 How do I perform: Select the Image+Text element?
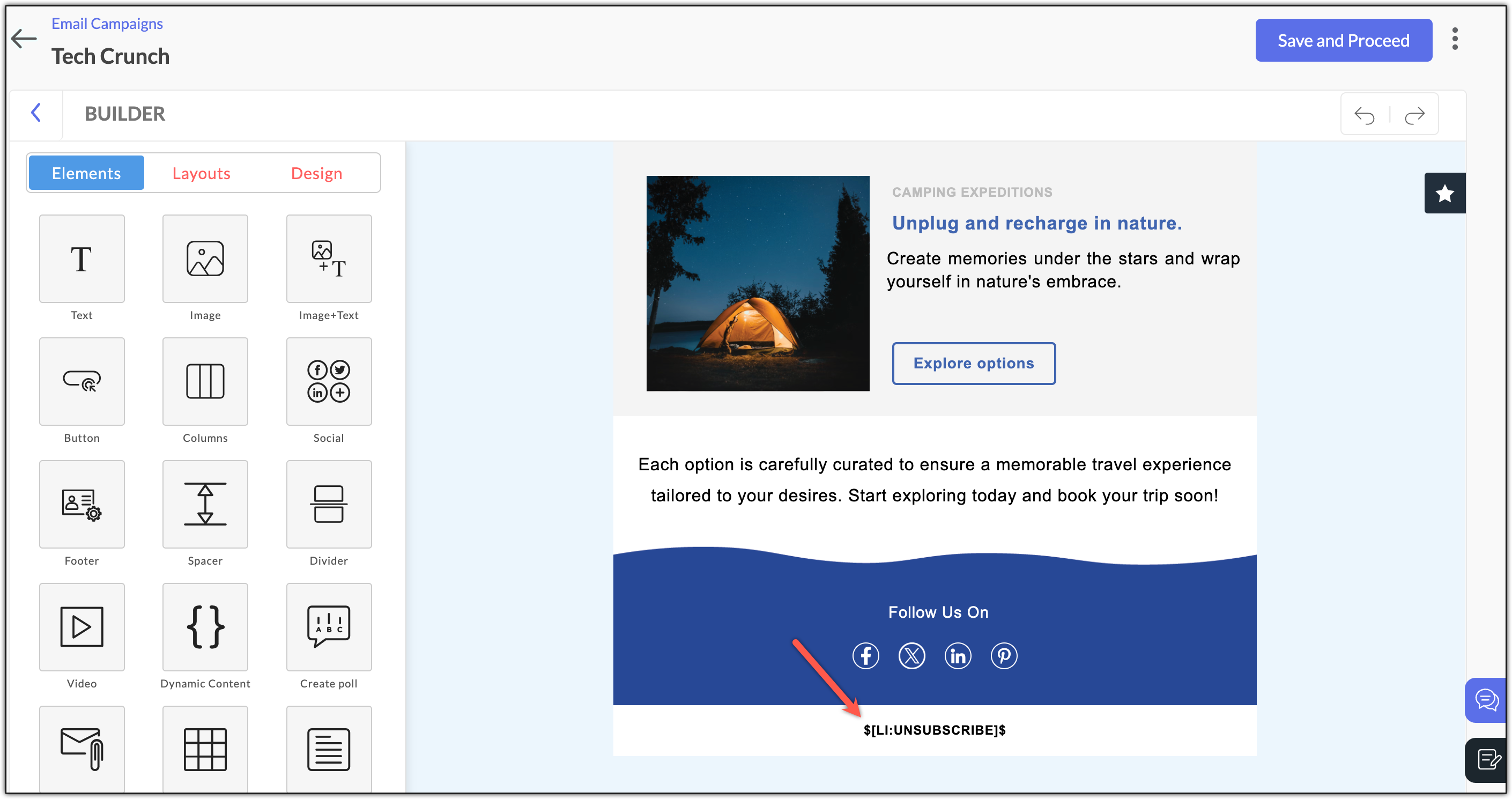click(329, 259)
